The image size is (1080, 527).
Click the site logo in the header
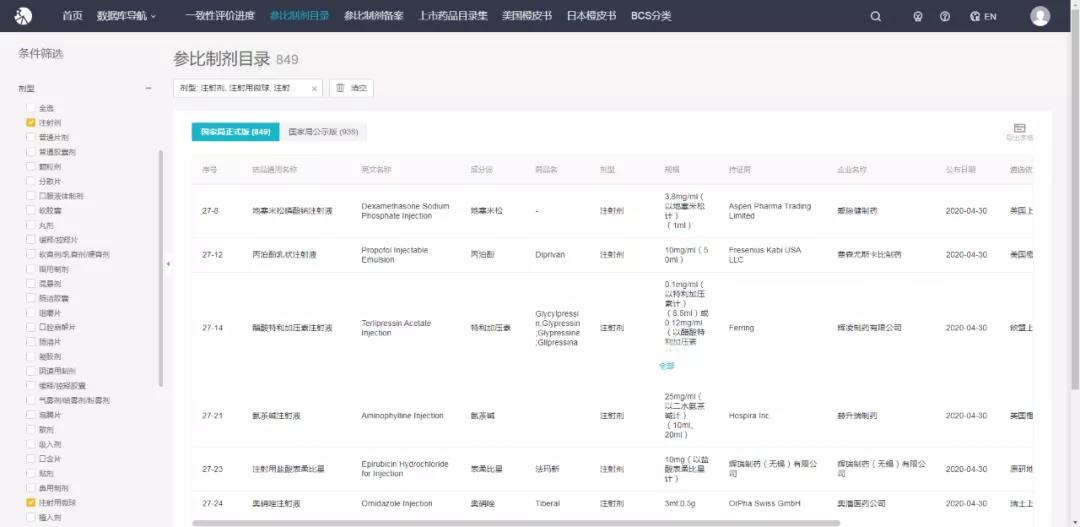(23, 16)
